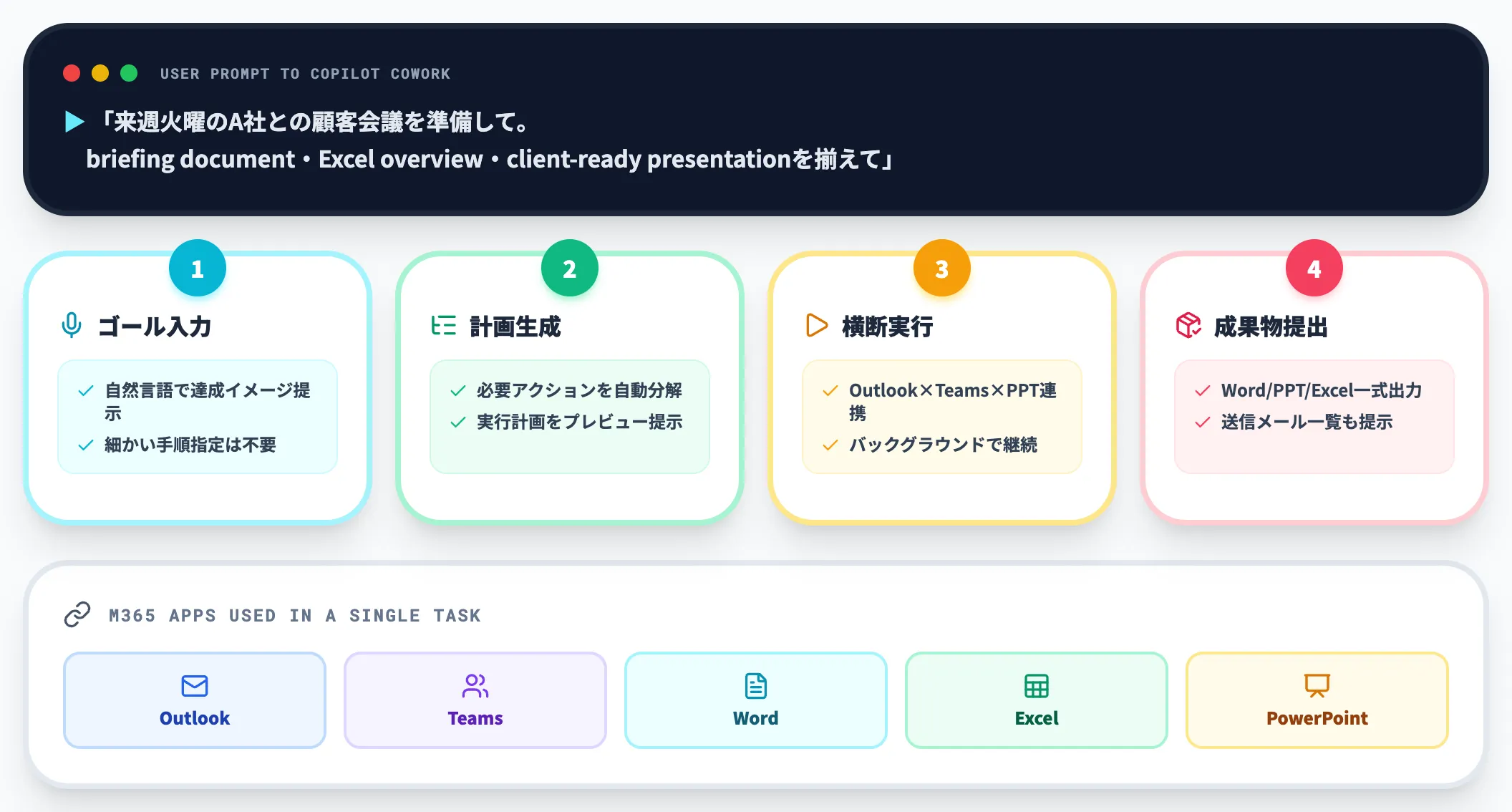Click the PowerPoint presentation board icon
Viewport: 1512px width, 812px height.
pos(1317,686)
